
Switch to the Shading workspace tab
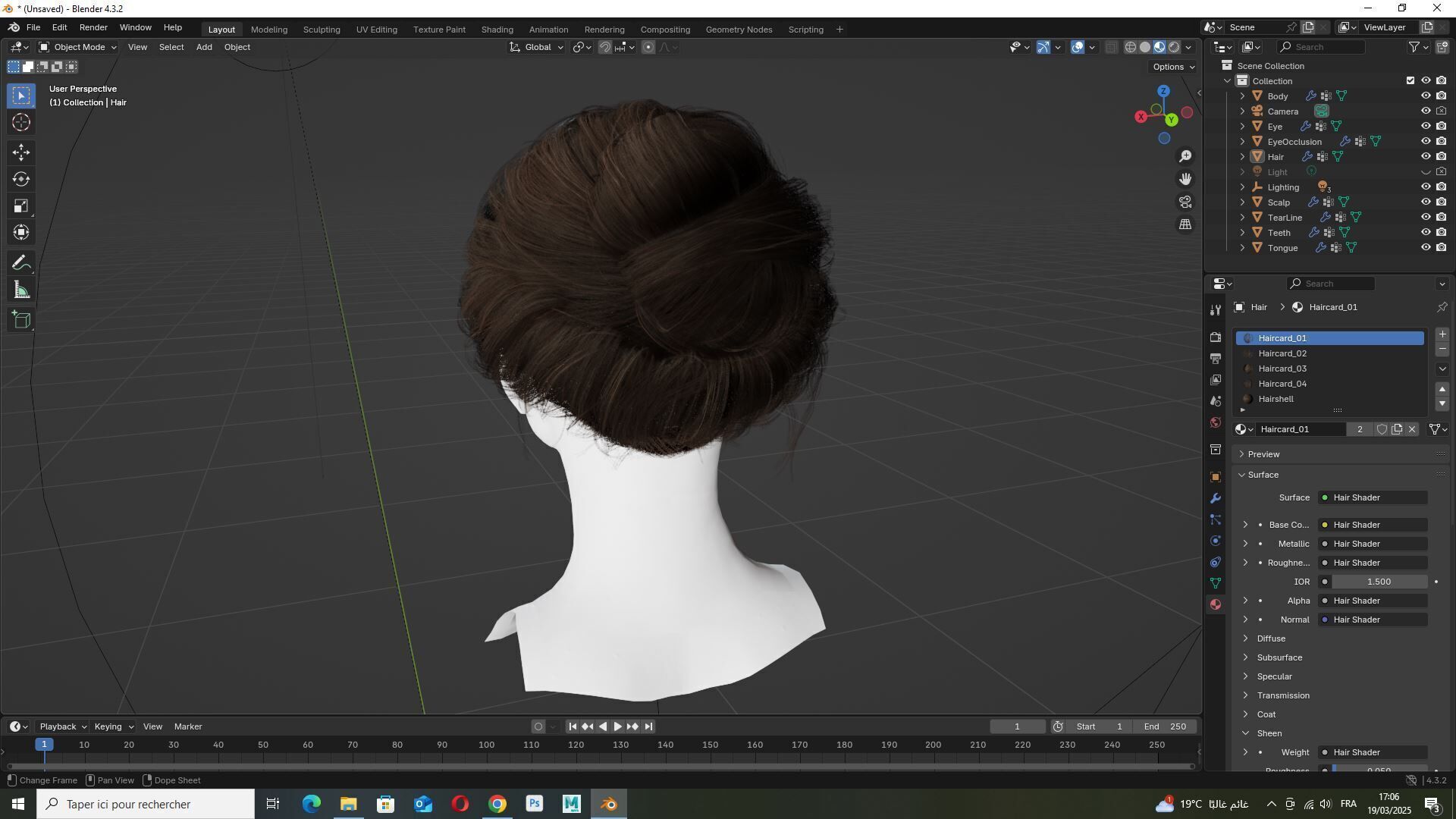(x=497, y=30)
